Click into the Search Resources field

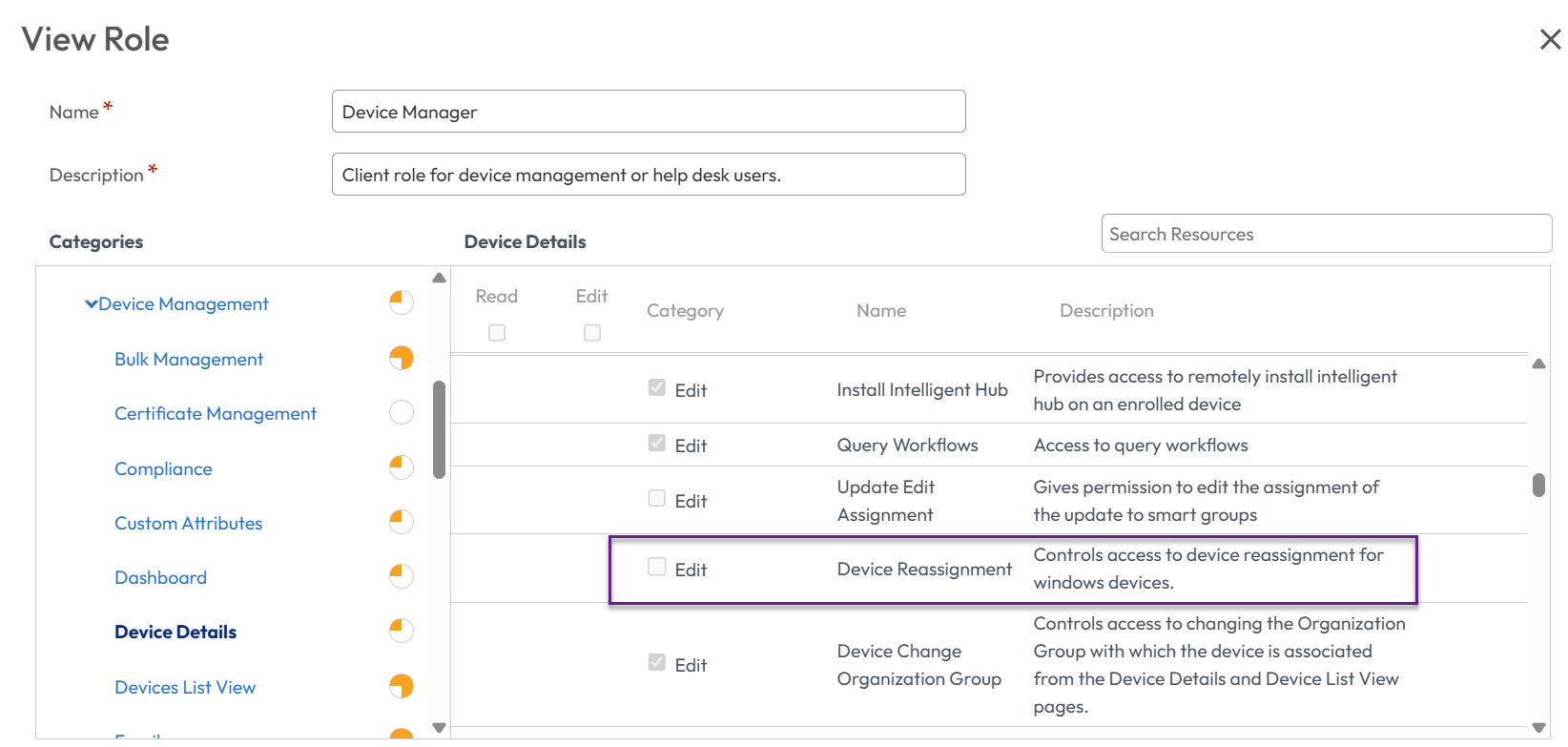click(x=1326, y=234)
